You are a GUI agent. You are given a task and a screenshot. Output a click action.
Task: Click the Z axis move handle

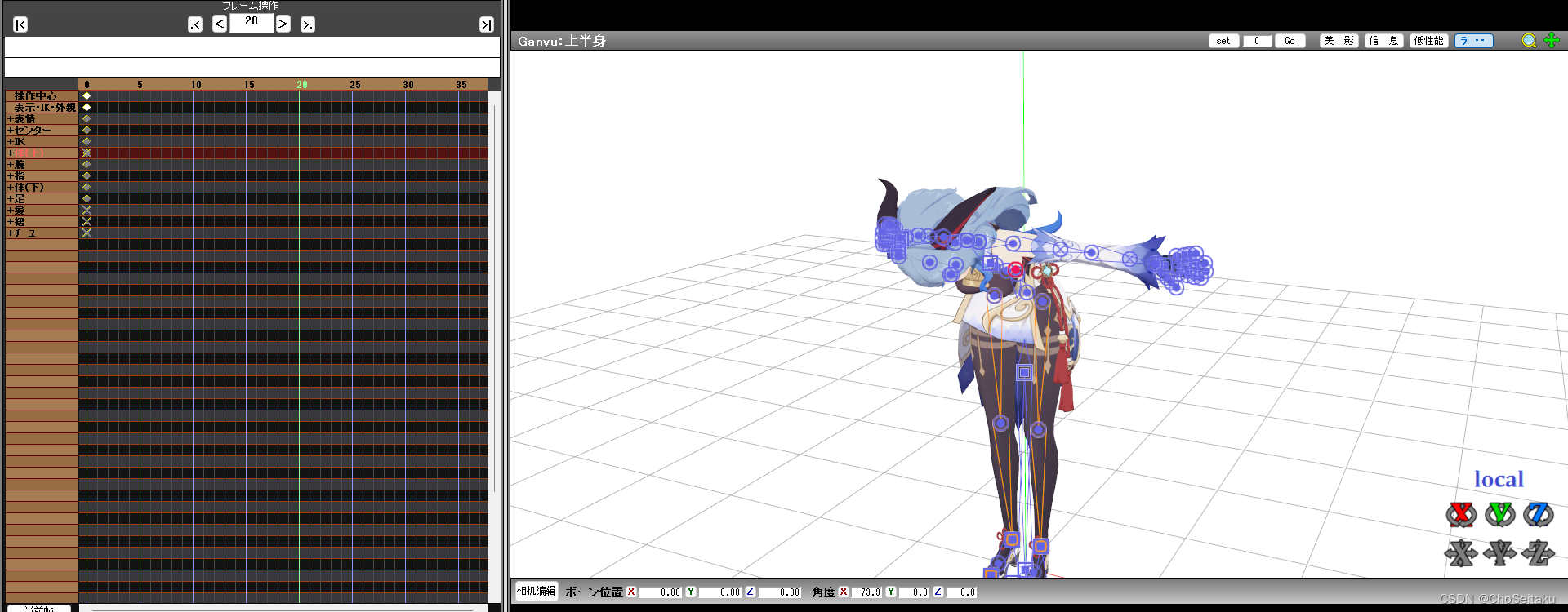click(x=1539, y=553)
